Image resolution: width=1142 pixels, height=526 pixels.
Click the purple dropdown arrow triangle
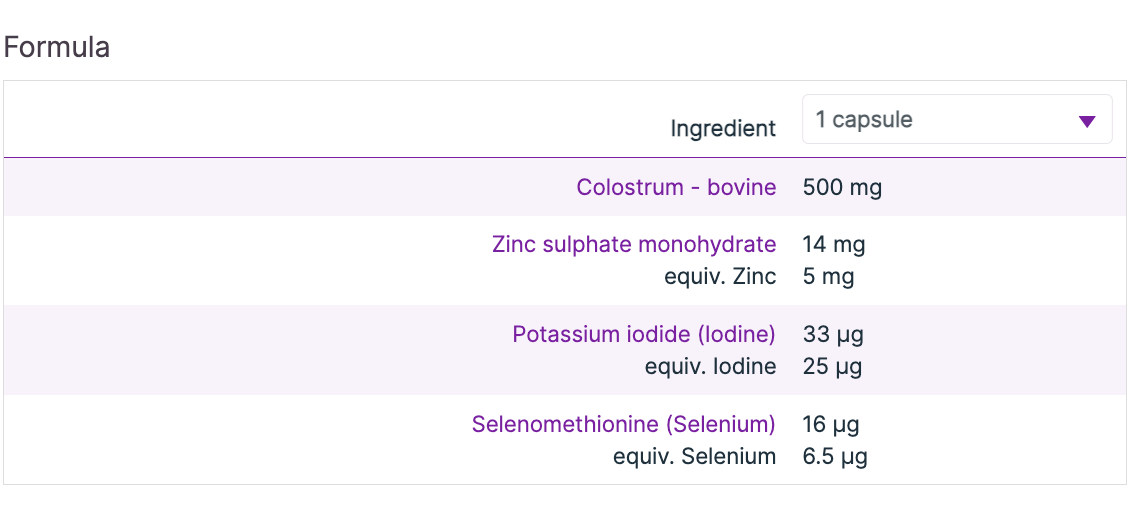[1088, 122]
